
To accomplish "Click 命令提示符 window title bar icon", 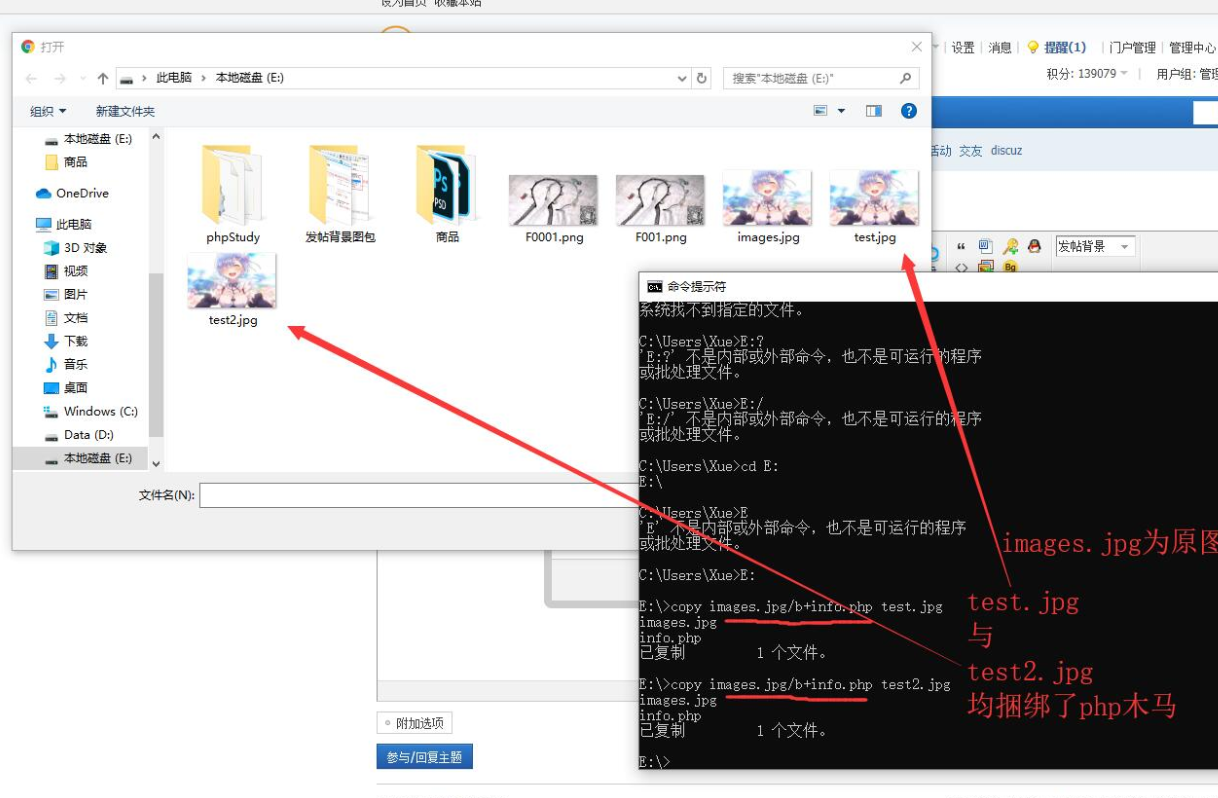I will click(x=655, y=286).
